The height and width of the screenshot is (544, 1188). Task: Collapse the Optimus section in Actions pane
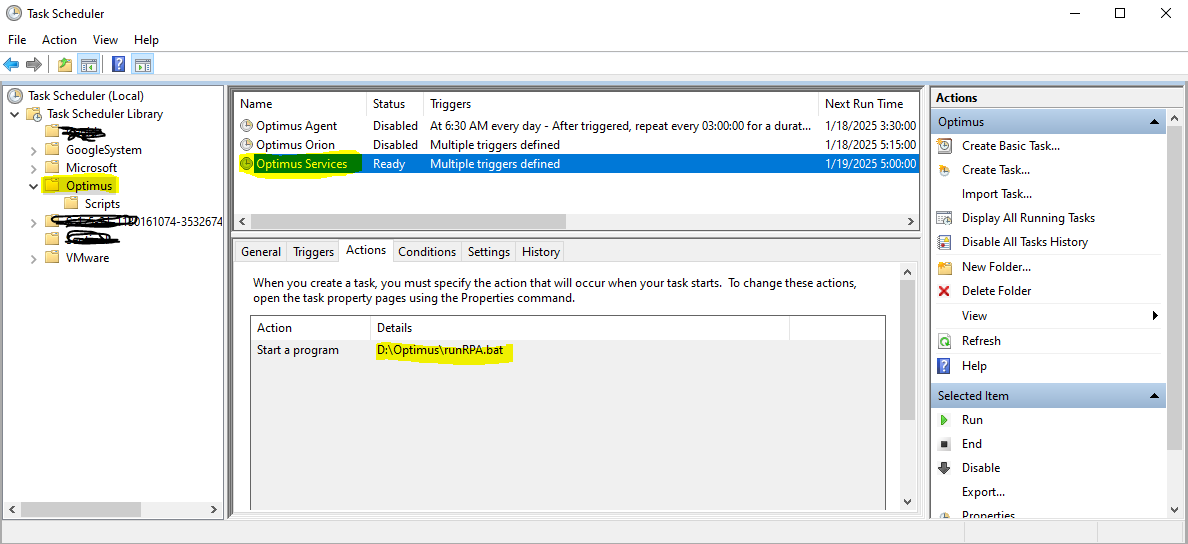pos(1152,122)
